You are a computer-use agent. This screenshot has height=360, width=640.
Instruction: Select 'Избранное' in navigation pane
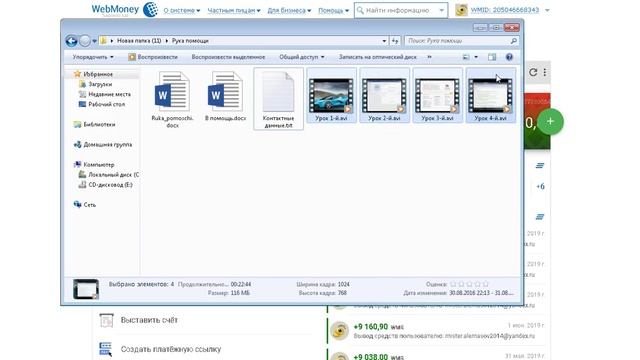click(x=98, y=74)
